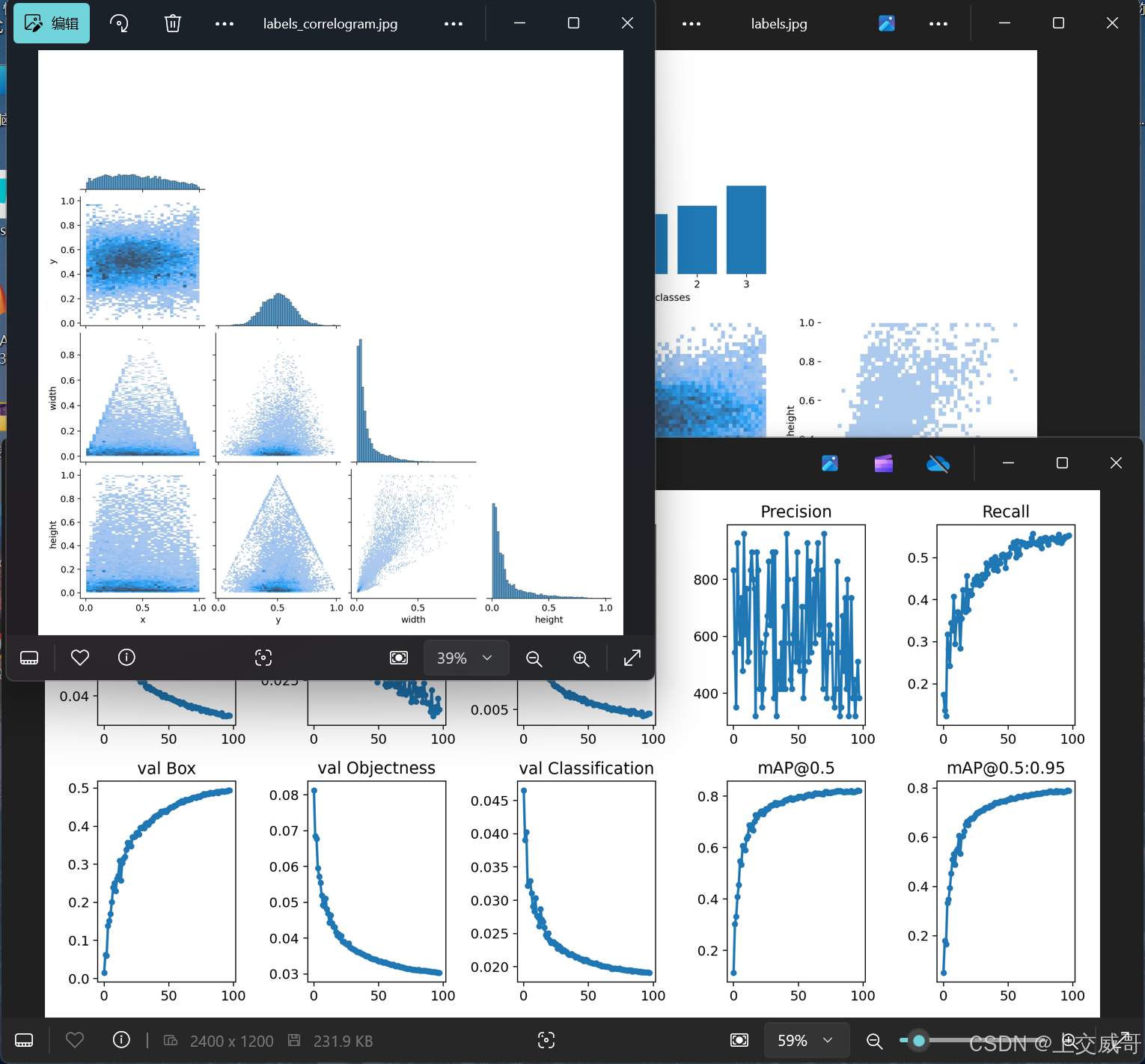
Task: Click the visual search scan icon beside 39% zoom
Action: pyautogui.click(x=263, y=658)
